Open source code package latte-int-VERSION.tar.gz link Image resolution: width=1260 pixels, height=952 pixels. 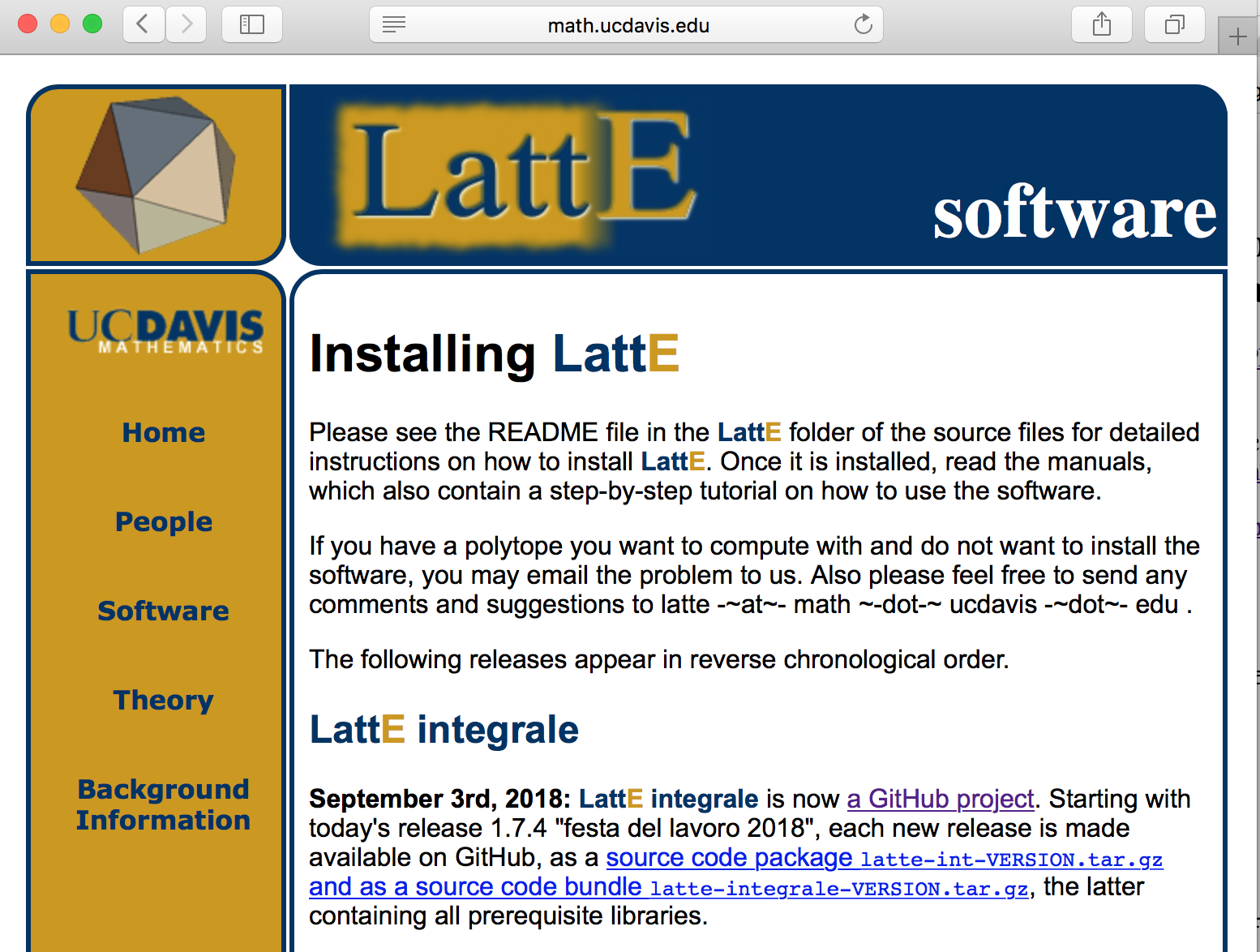[885, 858]
